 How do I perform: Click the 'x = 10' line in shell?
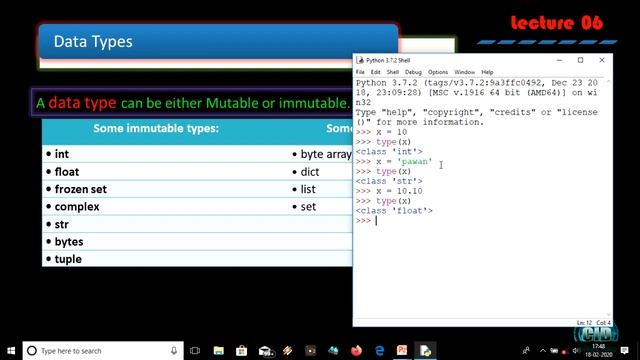coord(381,132)
